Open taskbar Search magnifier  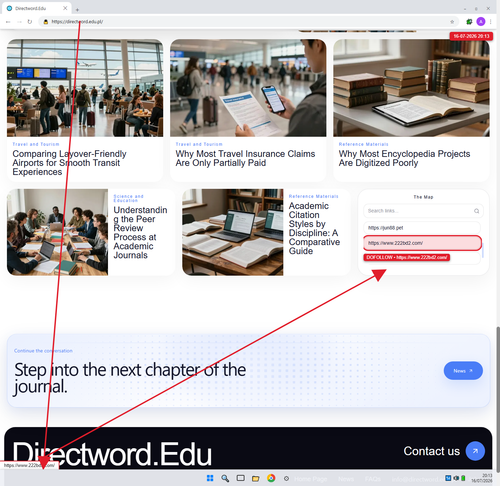(225, 478)
